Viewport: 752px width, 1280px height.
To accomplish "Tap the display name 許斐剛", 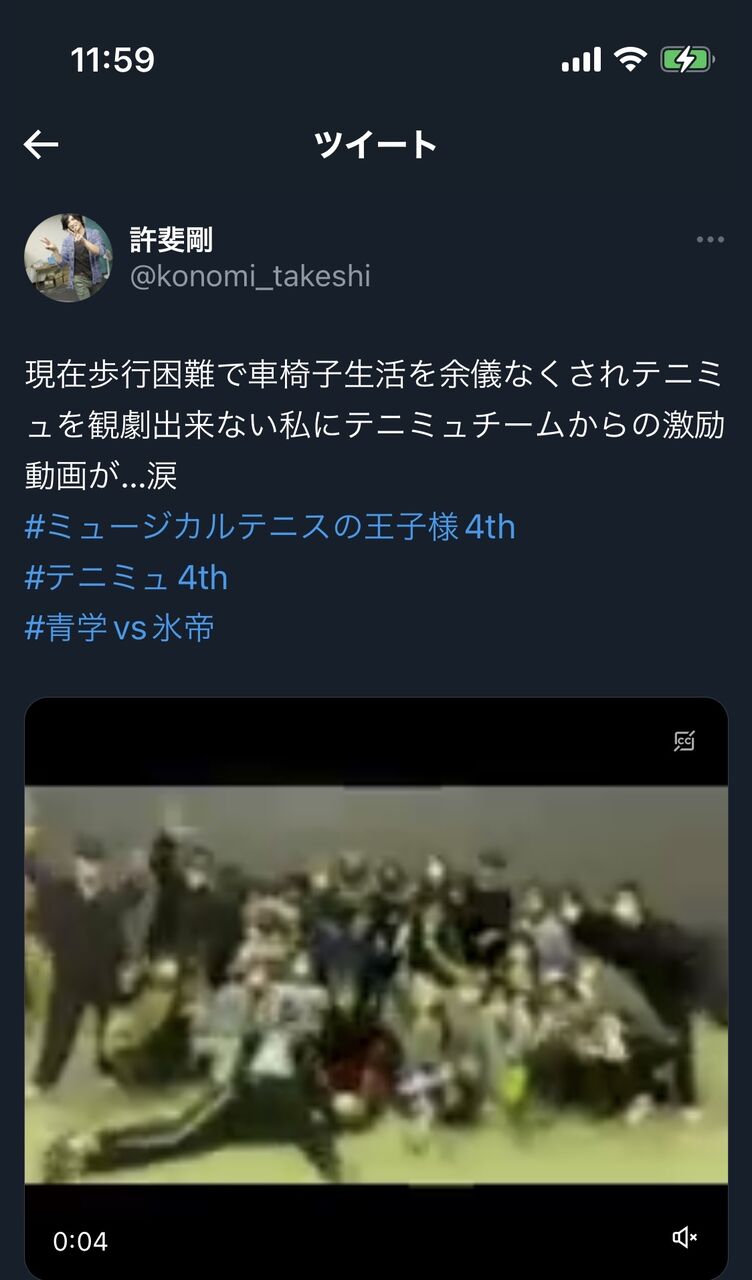I will click(171, 240).
